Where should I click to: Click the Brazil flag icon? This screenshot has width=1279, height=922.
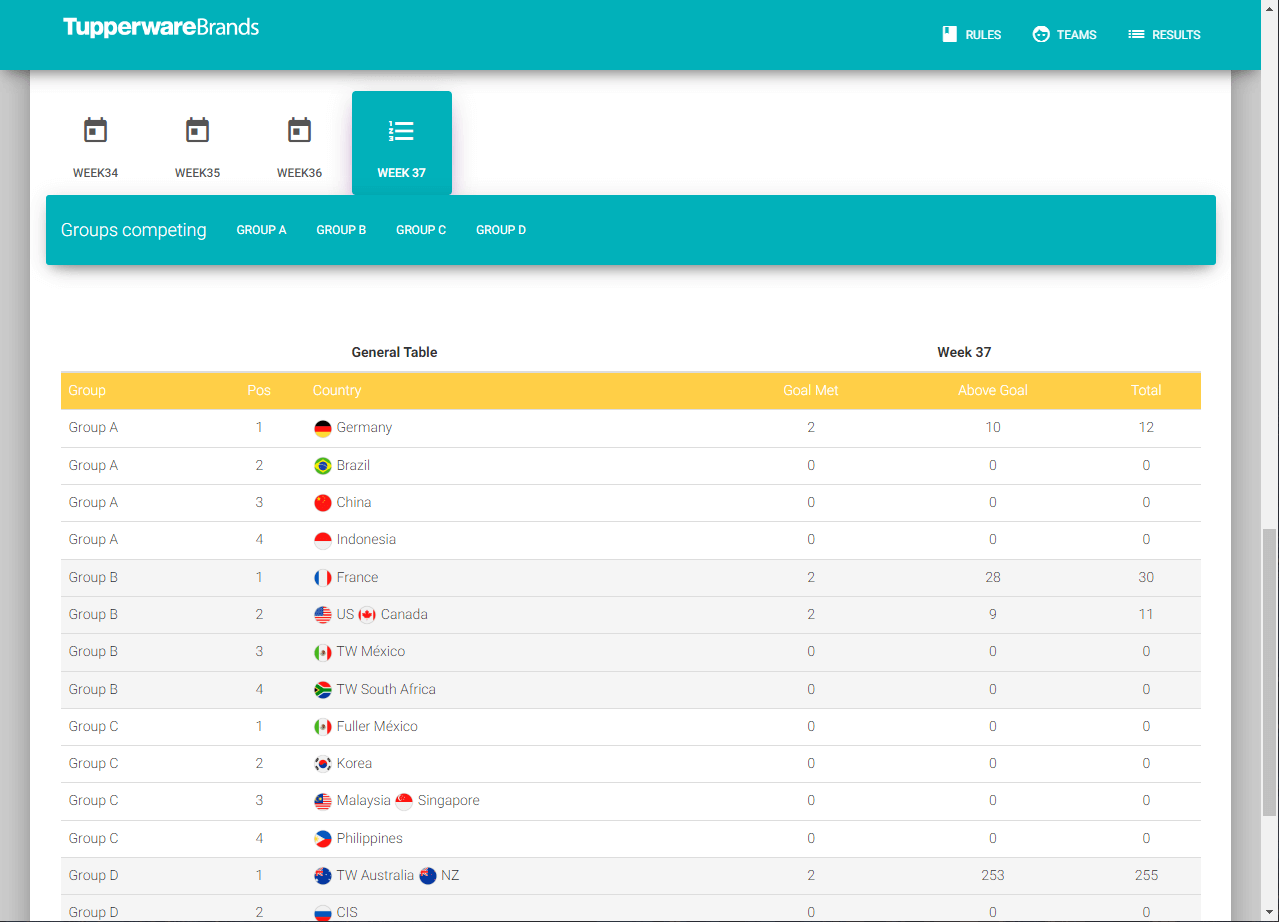tap(323, 466)
